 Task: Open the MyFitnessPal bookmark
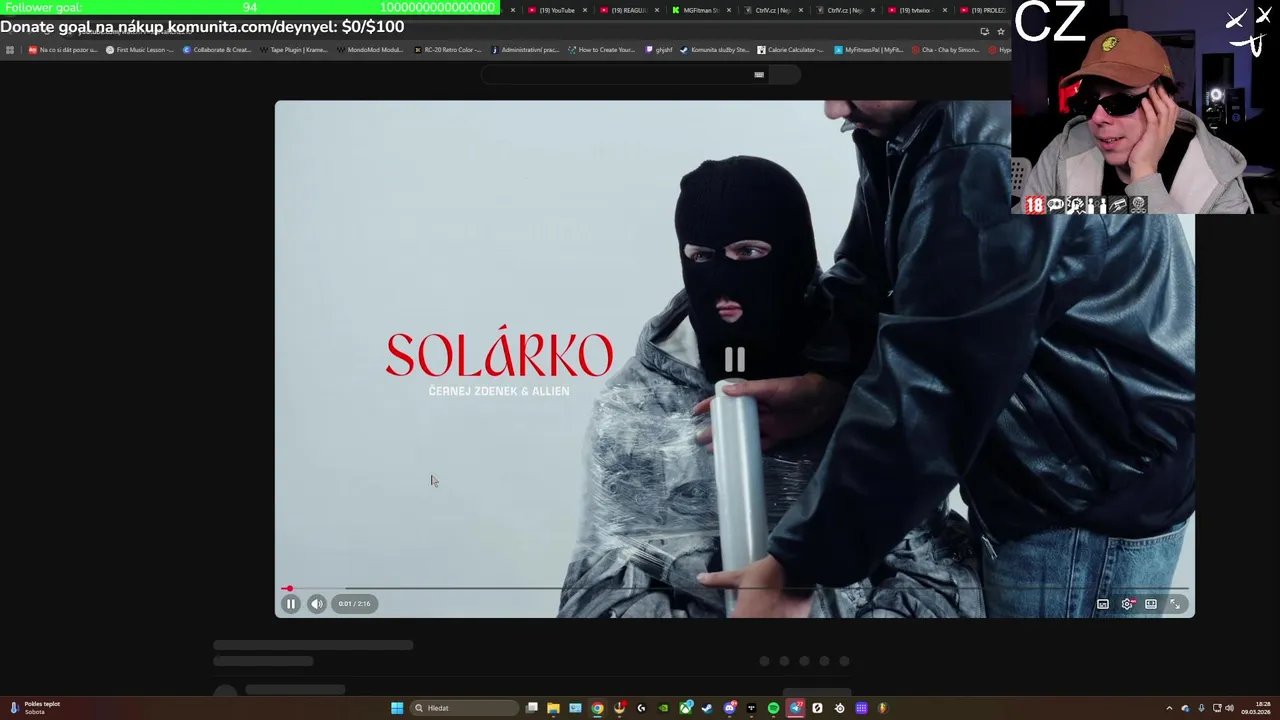pos(868,49)
